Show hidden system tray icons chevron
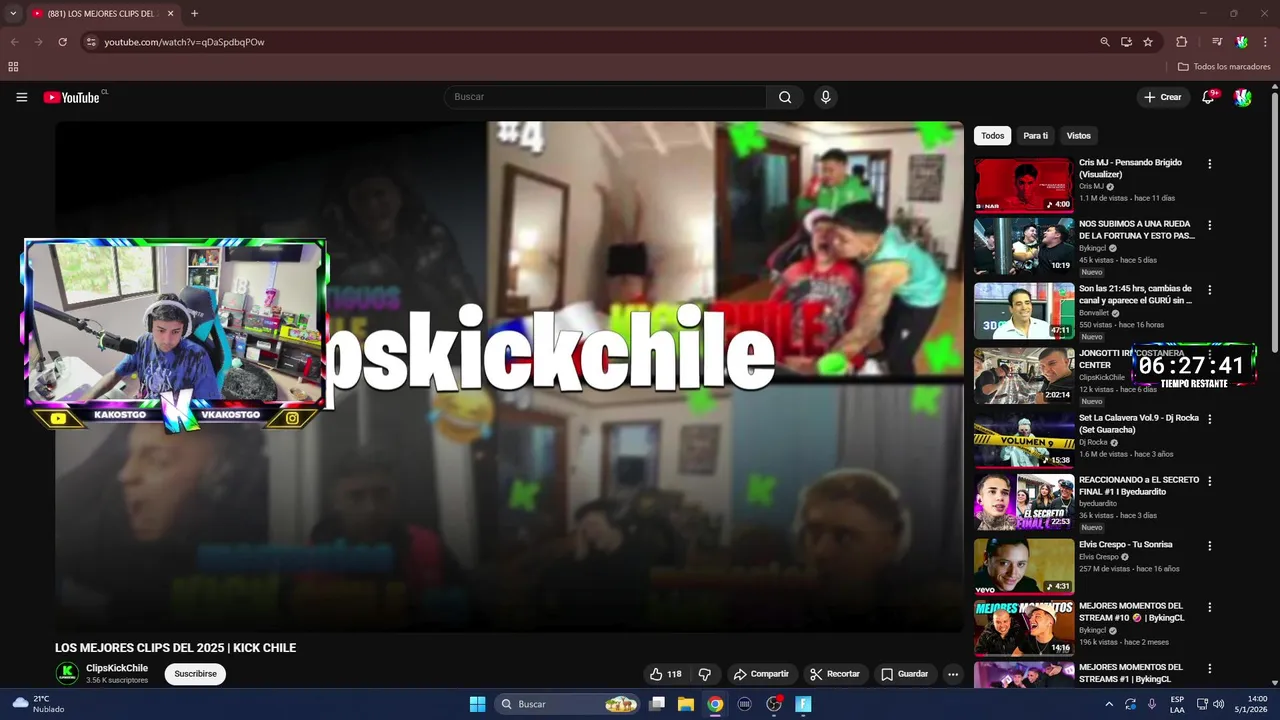1280x720 pixels. (1109, 704)
